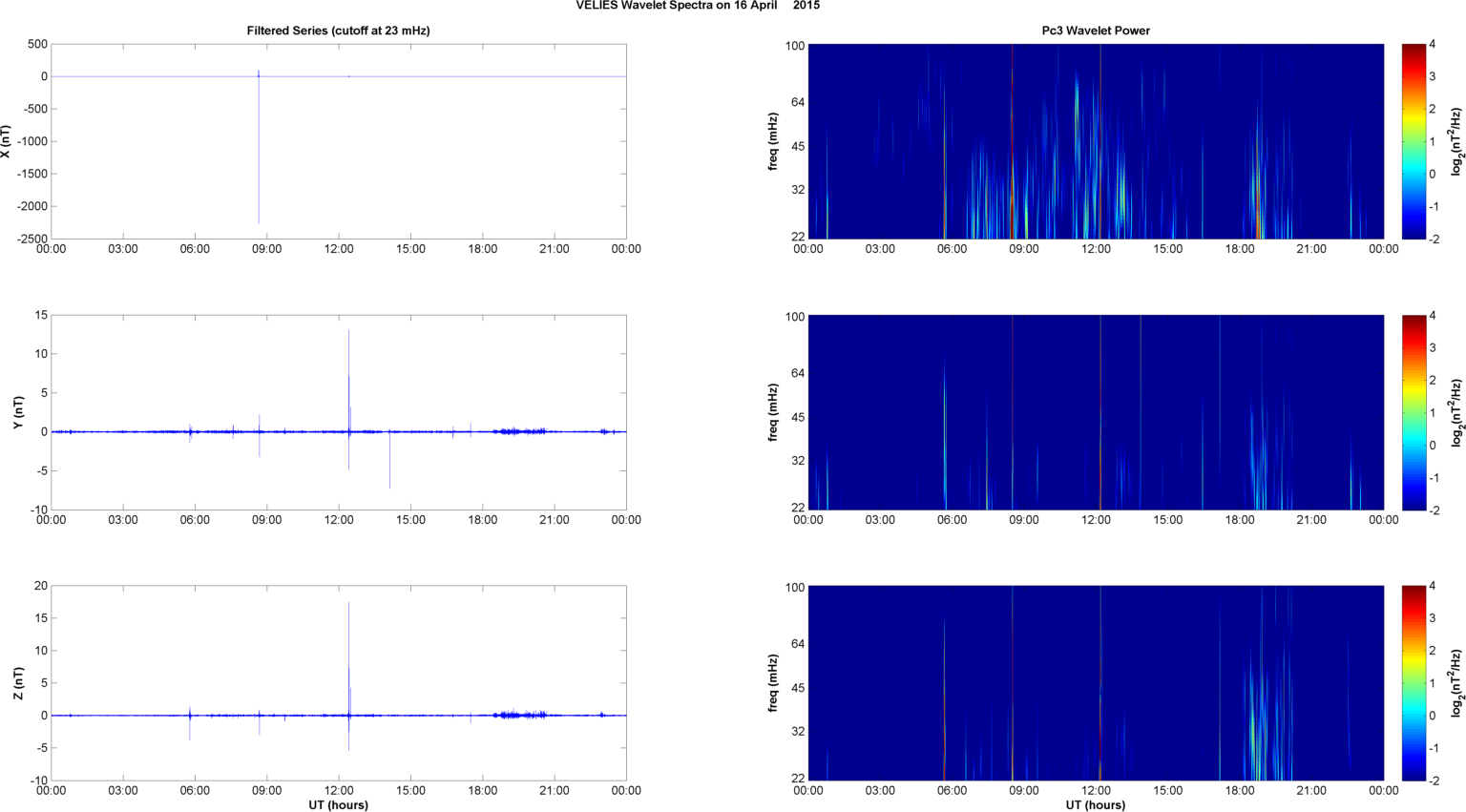Select the X (nT) axis label
The image size is (1466, 812).
(x=6, y=141)
